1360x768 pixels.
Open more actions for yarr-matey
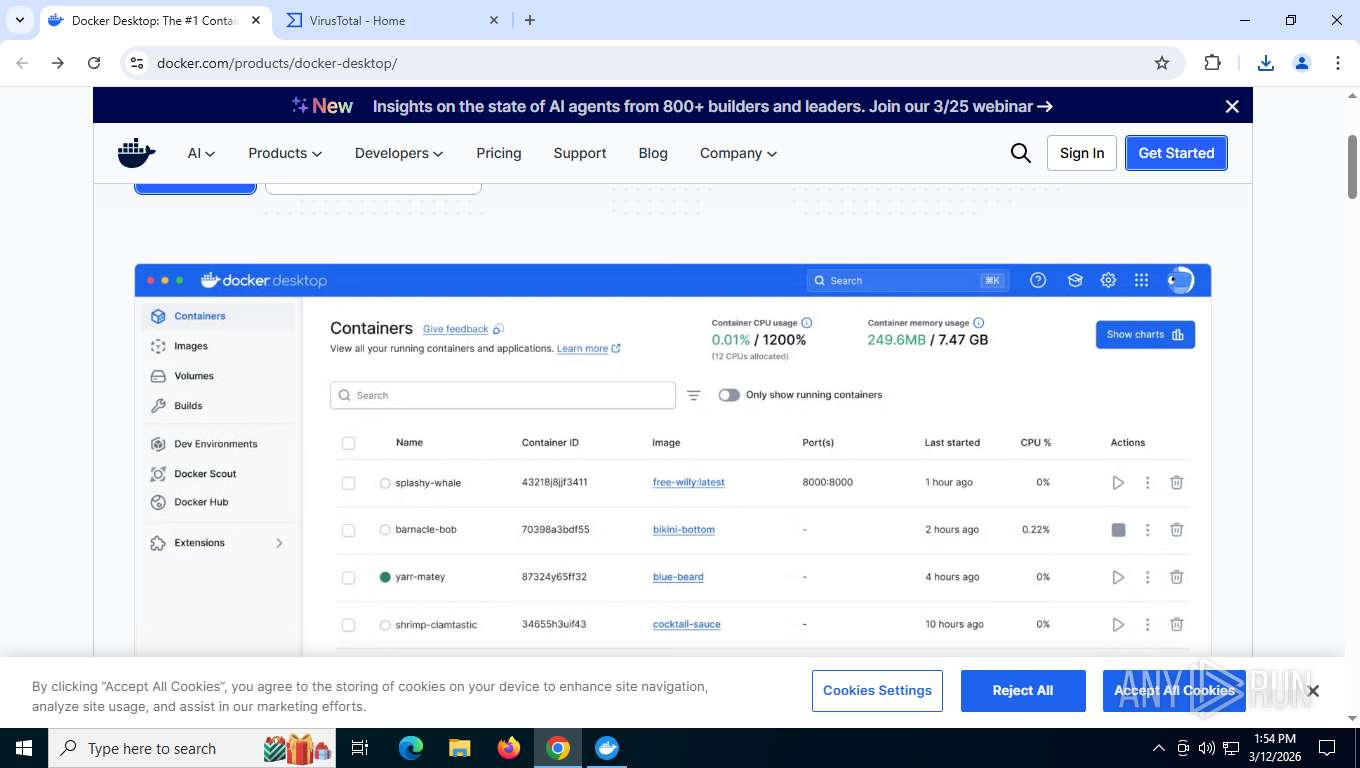pos(1147,577)
